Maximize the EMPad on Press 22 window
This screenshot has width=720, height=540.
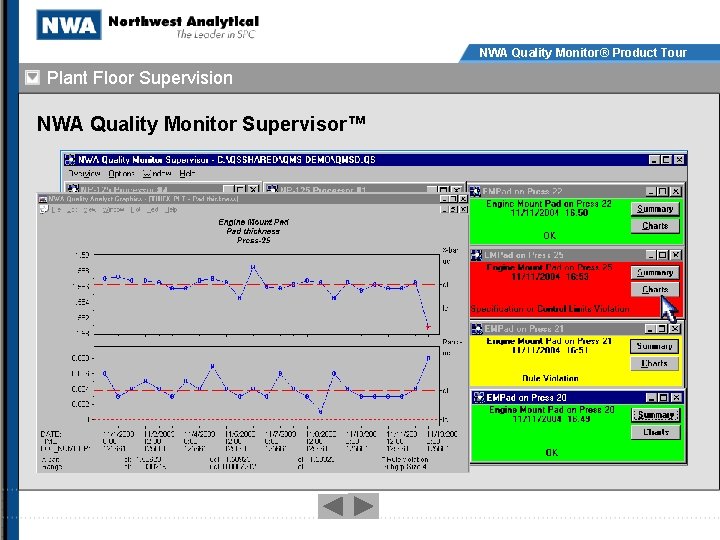[663, 191]
